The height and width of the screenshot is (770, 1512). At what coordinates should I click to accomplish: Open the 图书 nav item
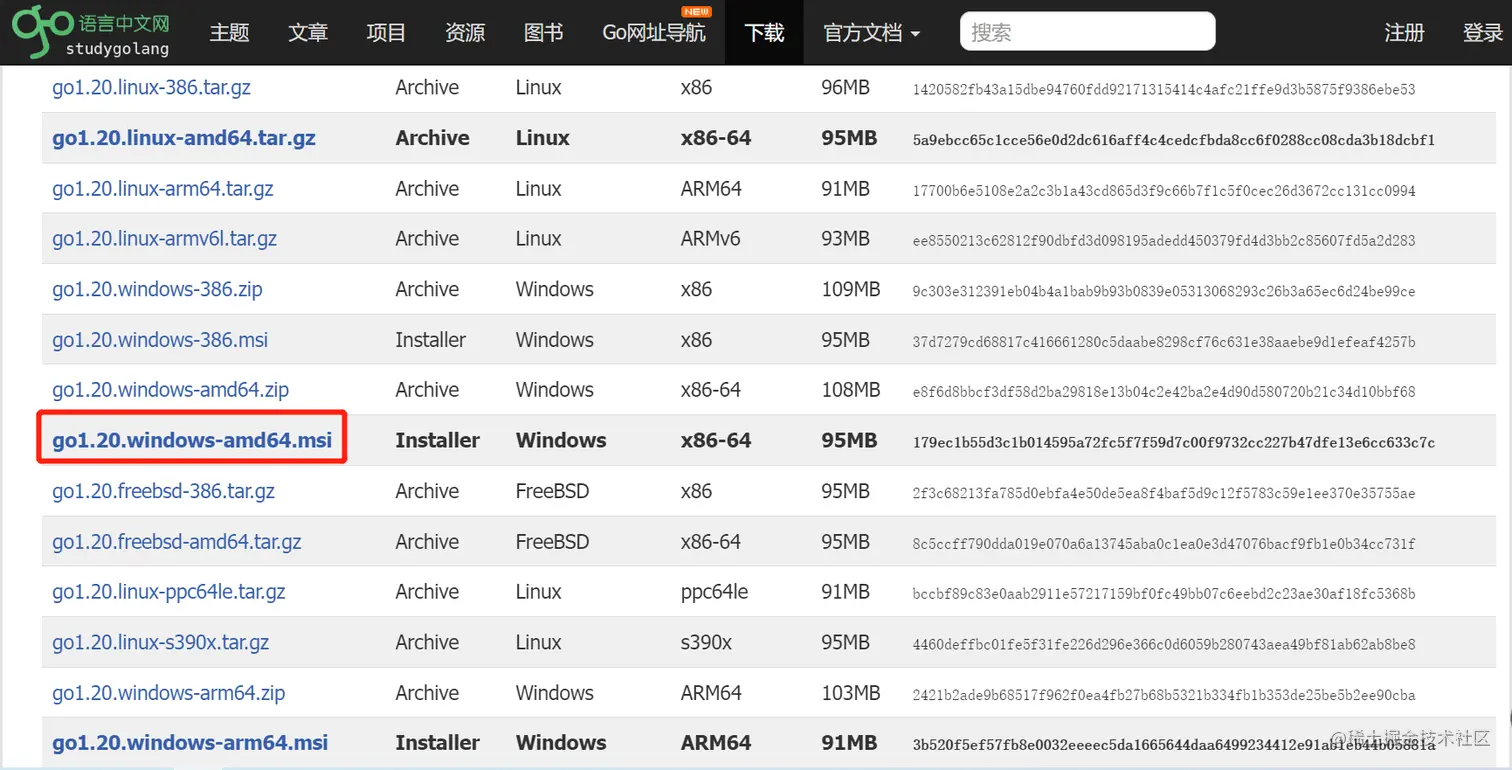[x=543, y=33]
